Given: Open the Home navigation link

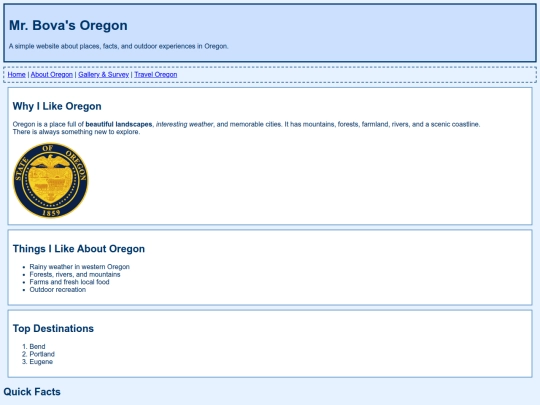Looking at the screenshot, I should [17, 74].
